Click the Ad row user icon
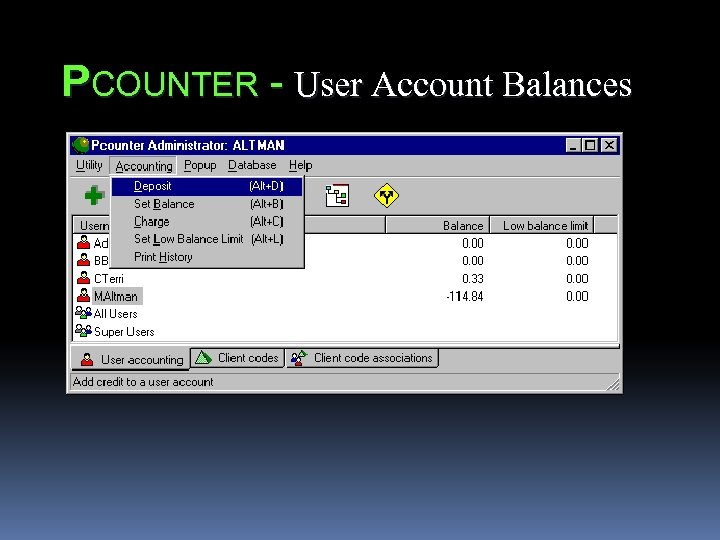Screen dimensions: 720x540 (x=84, y=242)
